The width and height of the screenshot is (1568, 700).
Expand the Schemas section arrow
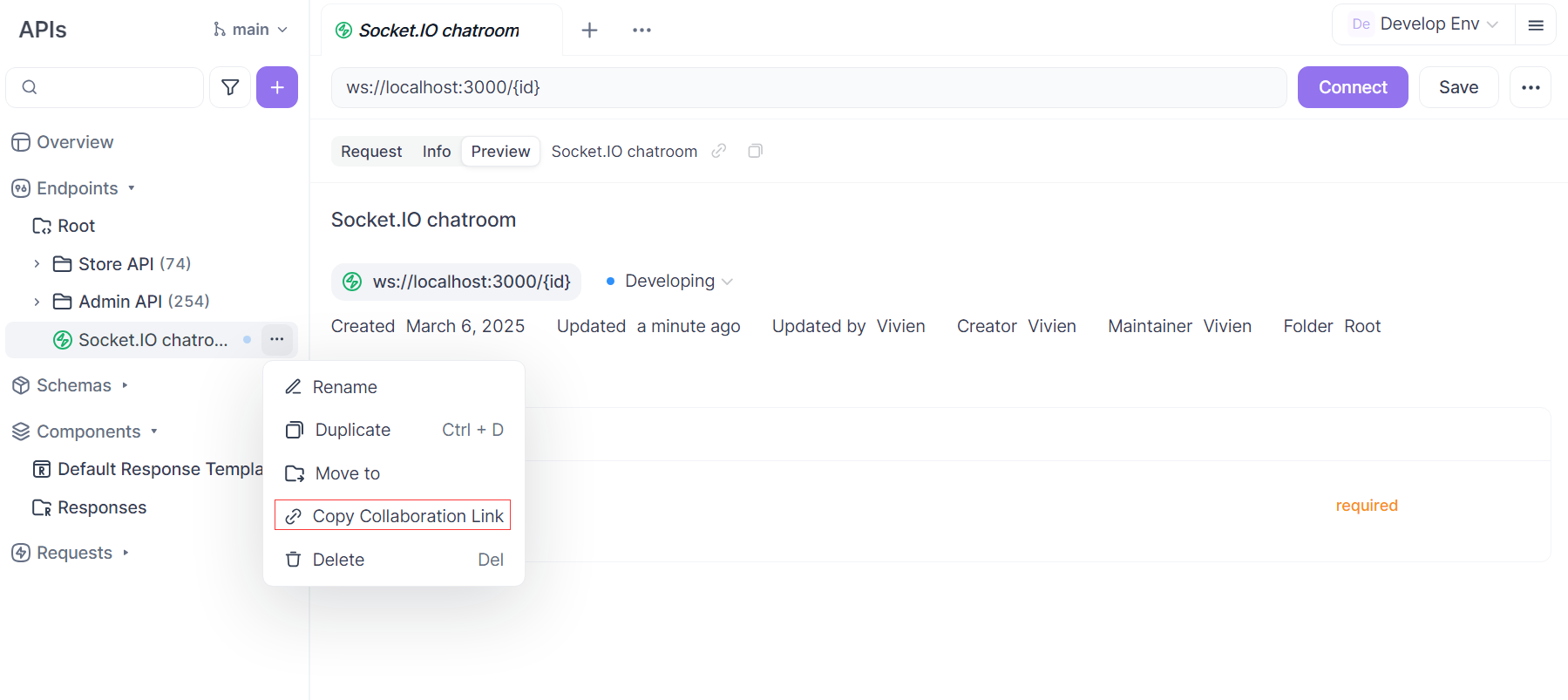pyautogui.click(x=125, y=385)
